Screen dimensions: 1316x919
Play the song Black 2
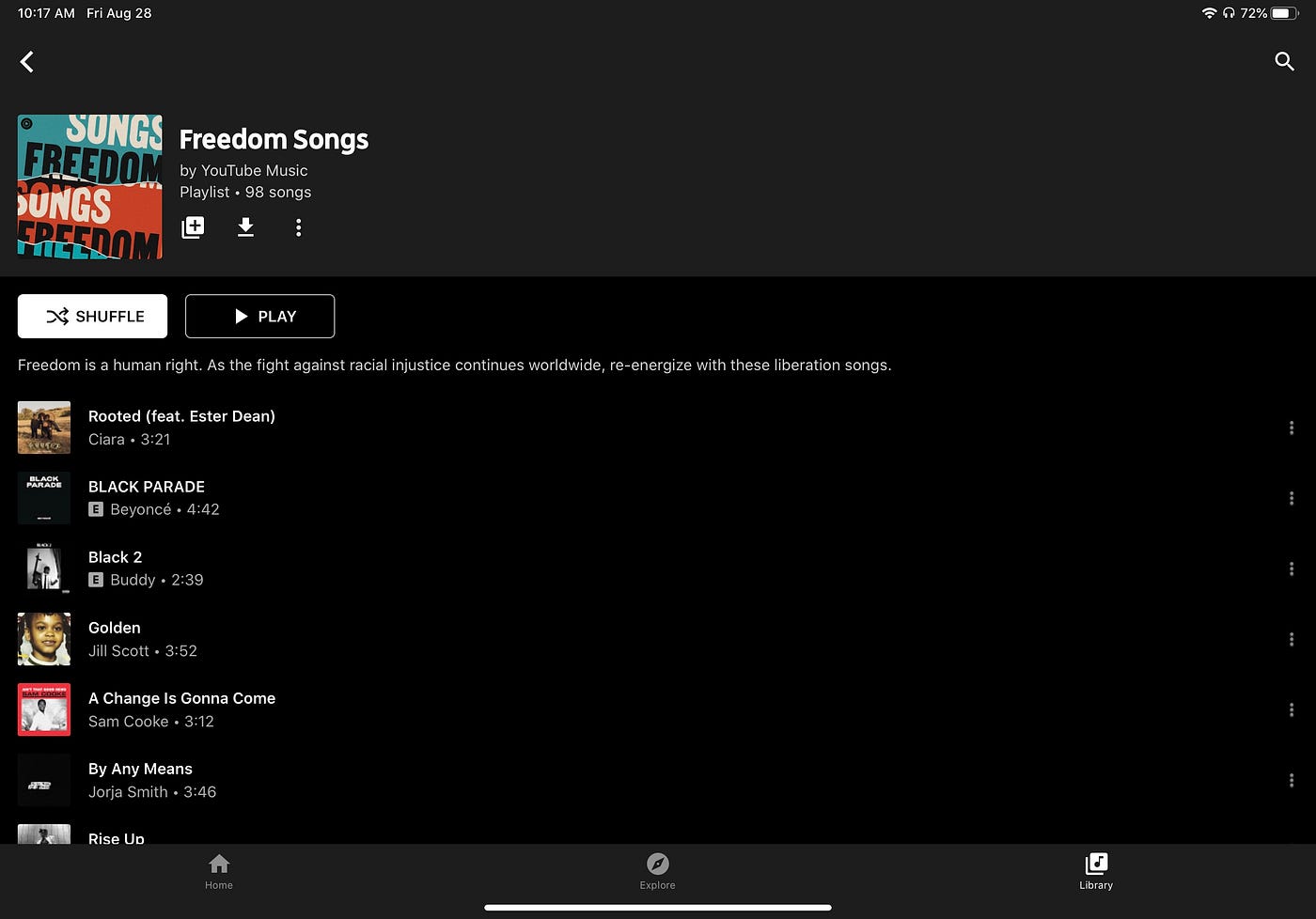click(115, 557)
